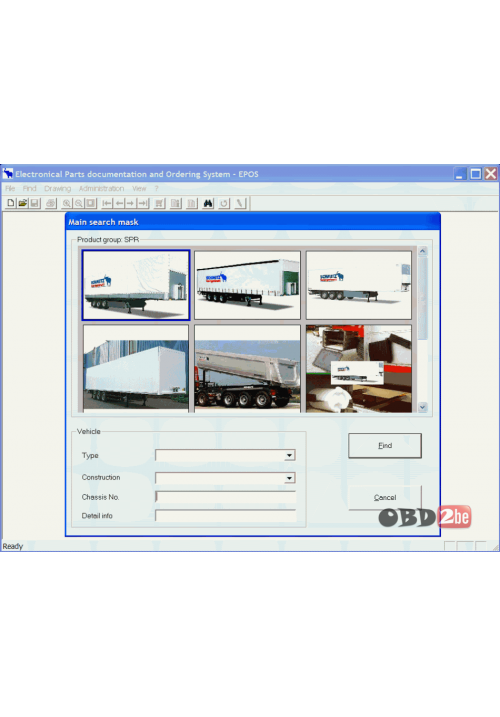The height and width of the screenshot is (717, 500).
Task: Click the New document toolbar icon
Action: [11, 203]
